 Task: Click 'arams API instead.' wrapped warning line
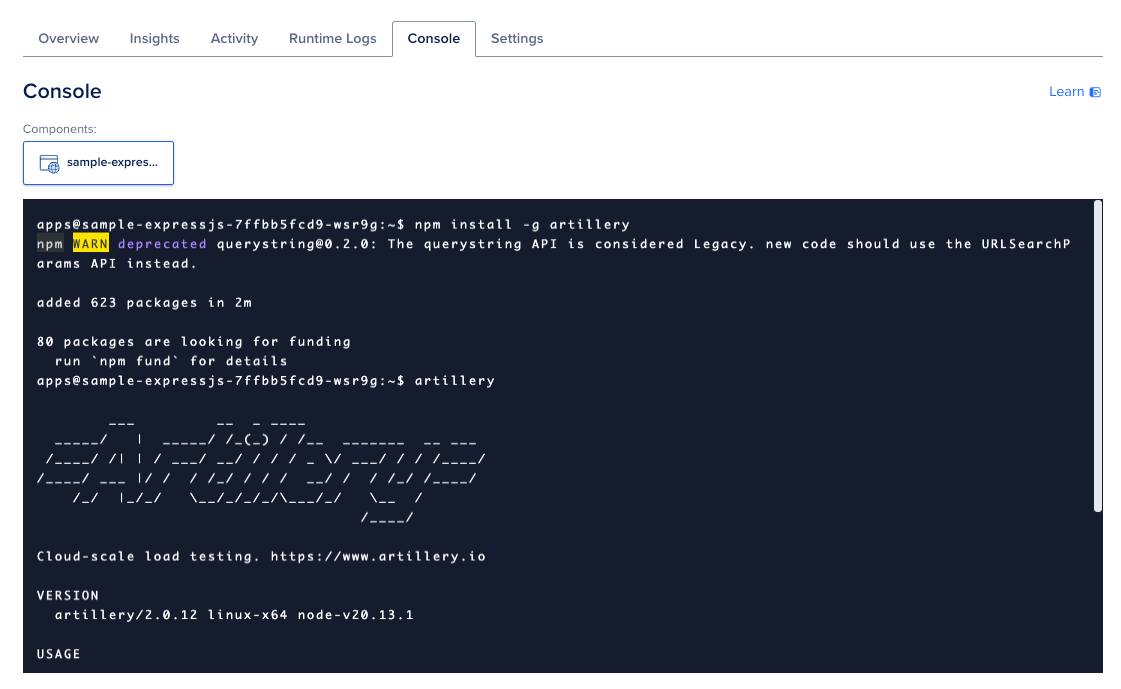(117, 264)
